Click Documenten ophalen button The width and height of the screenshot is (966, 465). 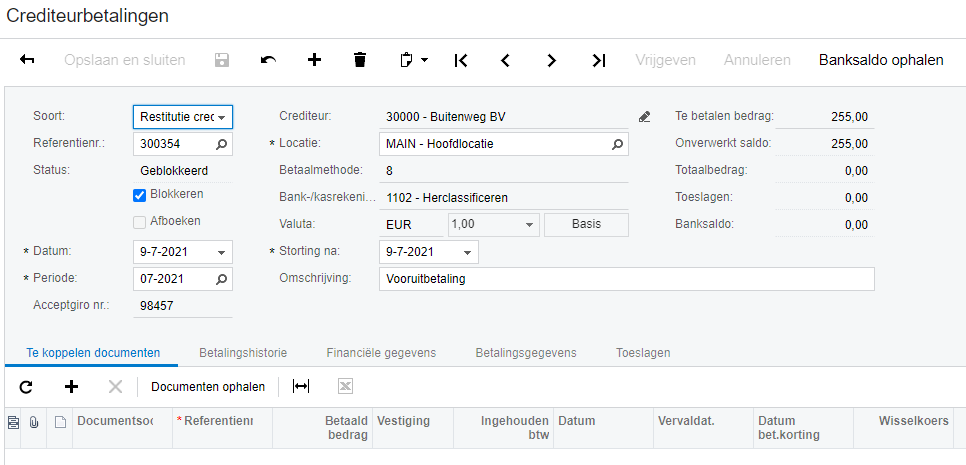[208, 386]
